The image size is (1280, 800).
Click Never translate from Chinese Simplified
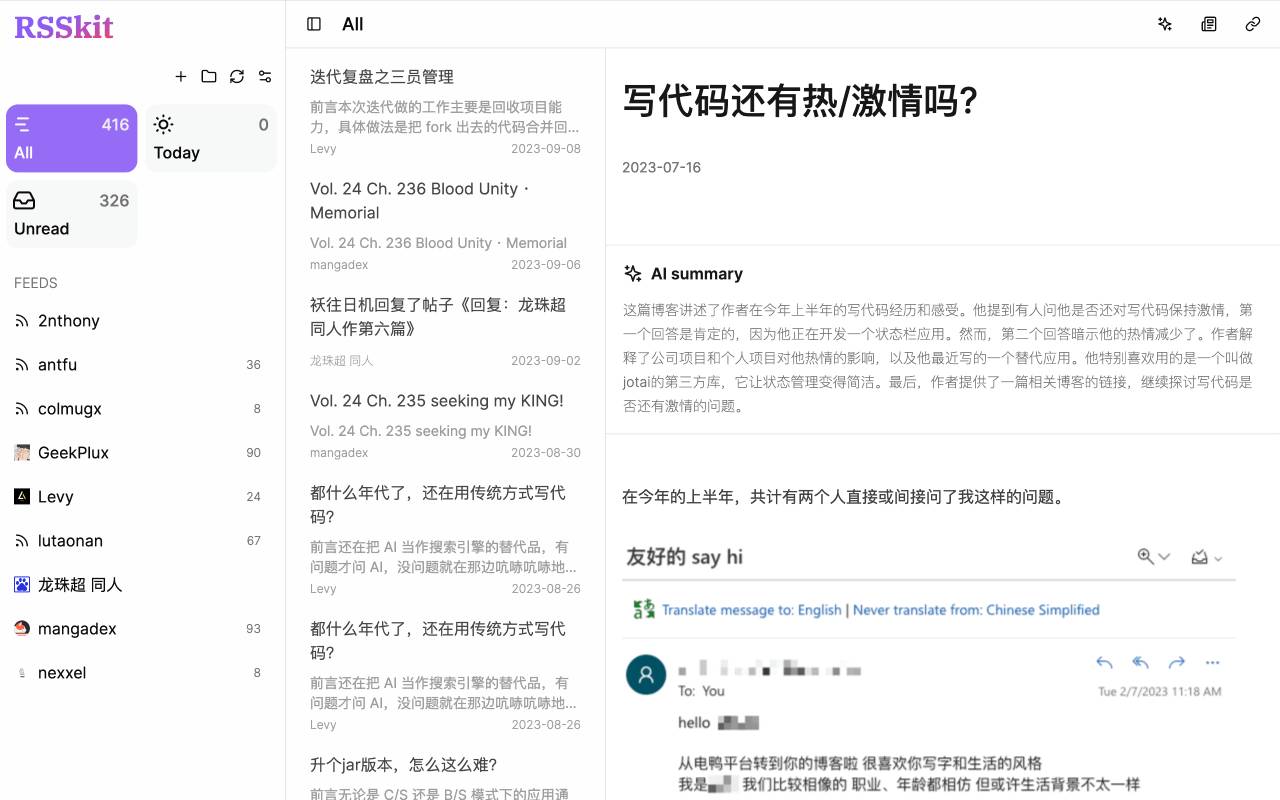tap(975, 609)
